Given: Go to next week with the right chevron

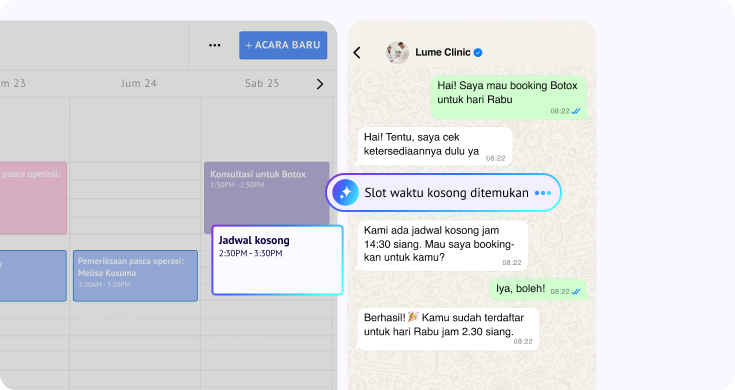Looking at the screenshot, I should click(320, 84).
